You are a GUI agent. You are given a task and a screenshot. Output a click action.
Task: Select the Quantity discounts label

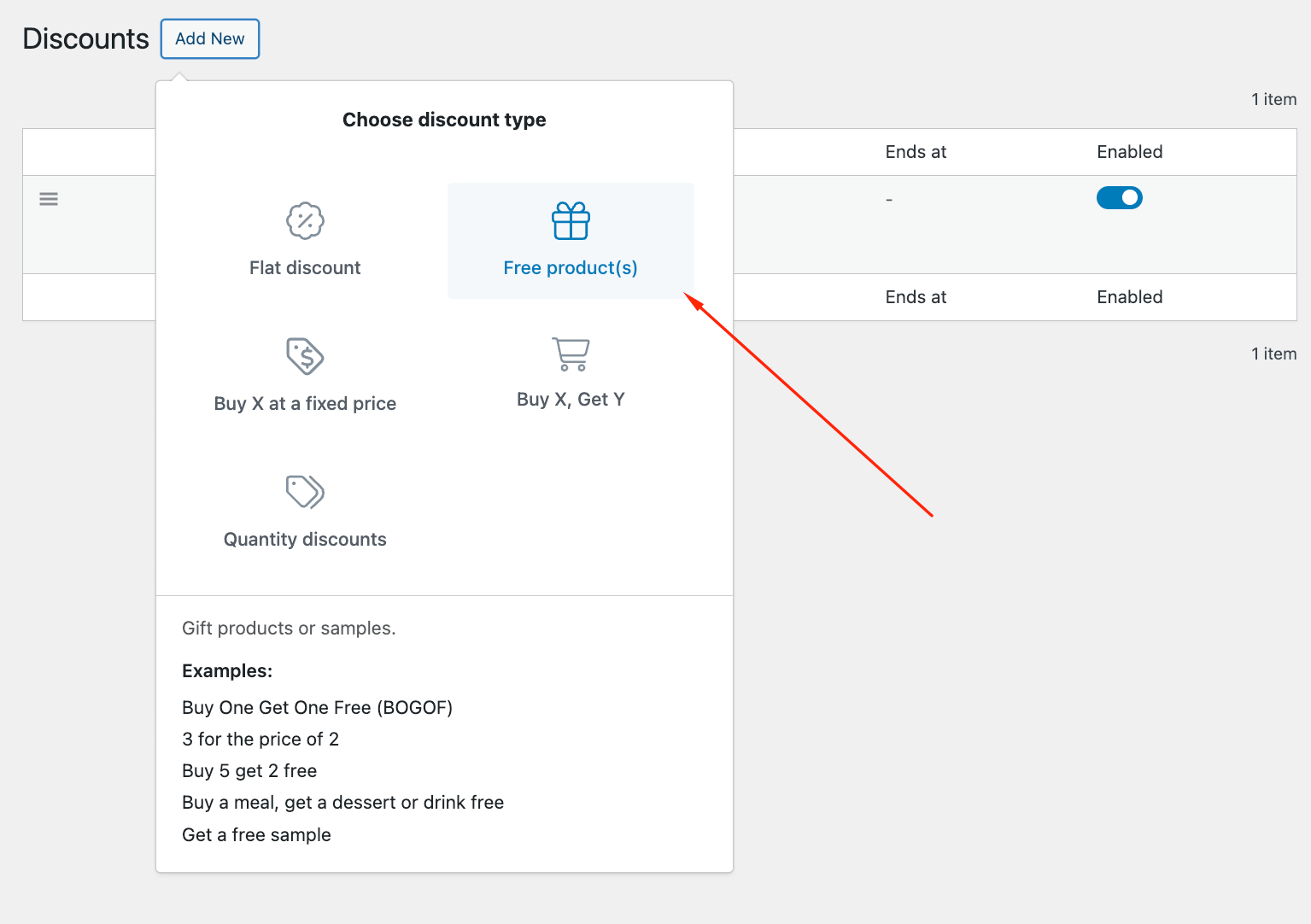click(x=305, y=540)
